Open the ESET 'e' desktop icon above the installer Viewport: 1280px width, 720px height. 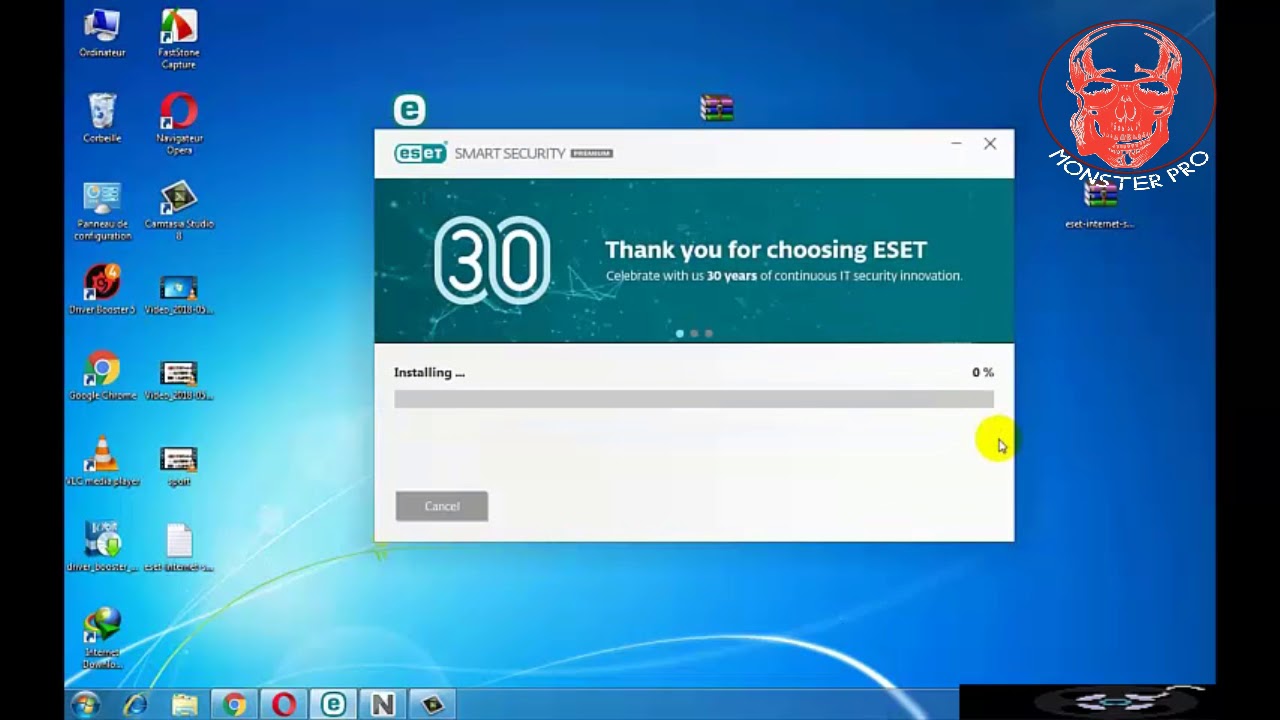[409, 109]
